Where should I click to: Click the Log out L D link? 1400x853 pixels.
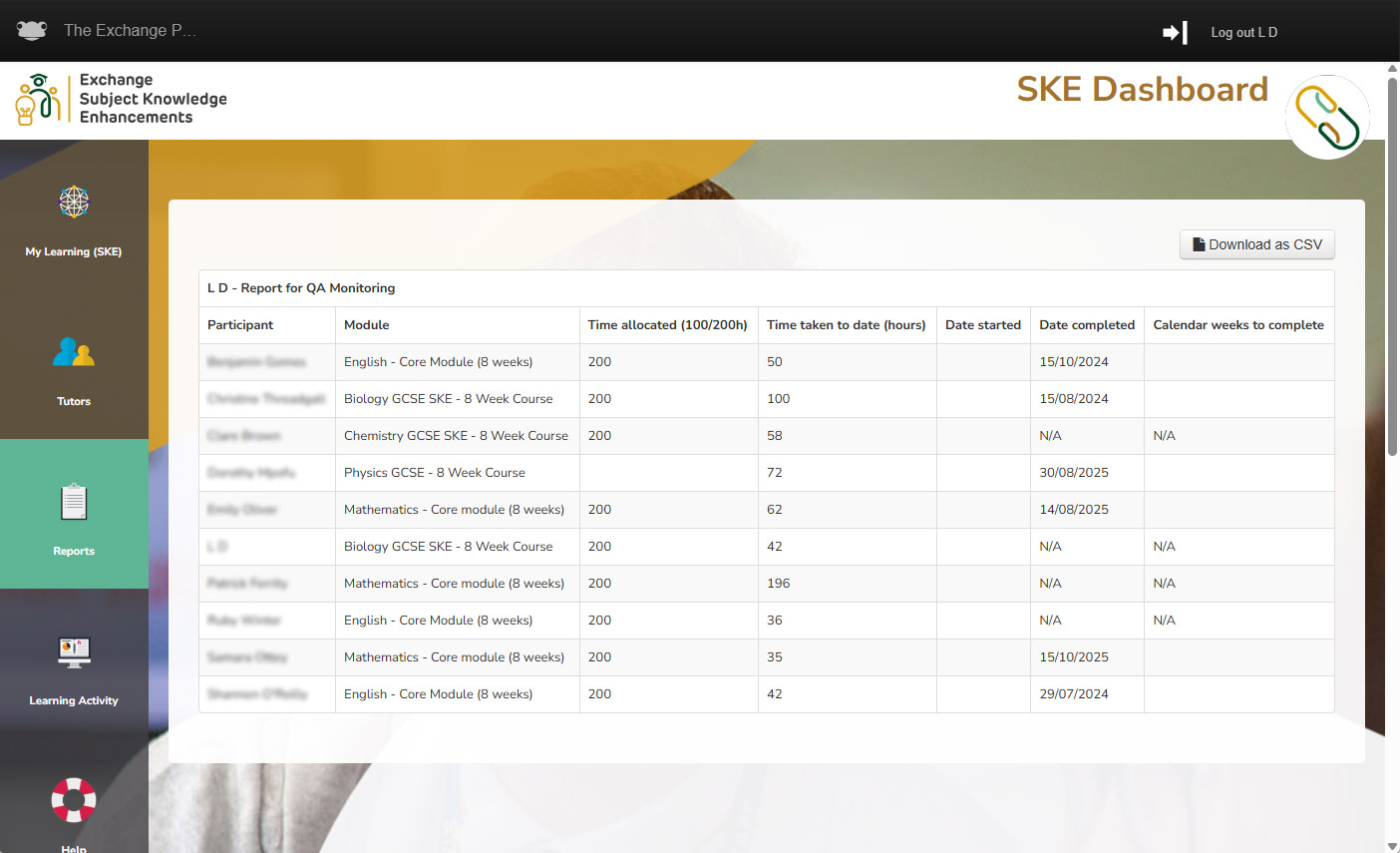point(1243,33)
